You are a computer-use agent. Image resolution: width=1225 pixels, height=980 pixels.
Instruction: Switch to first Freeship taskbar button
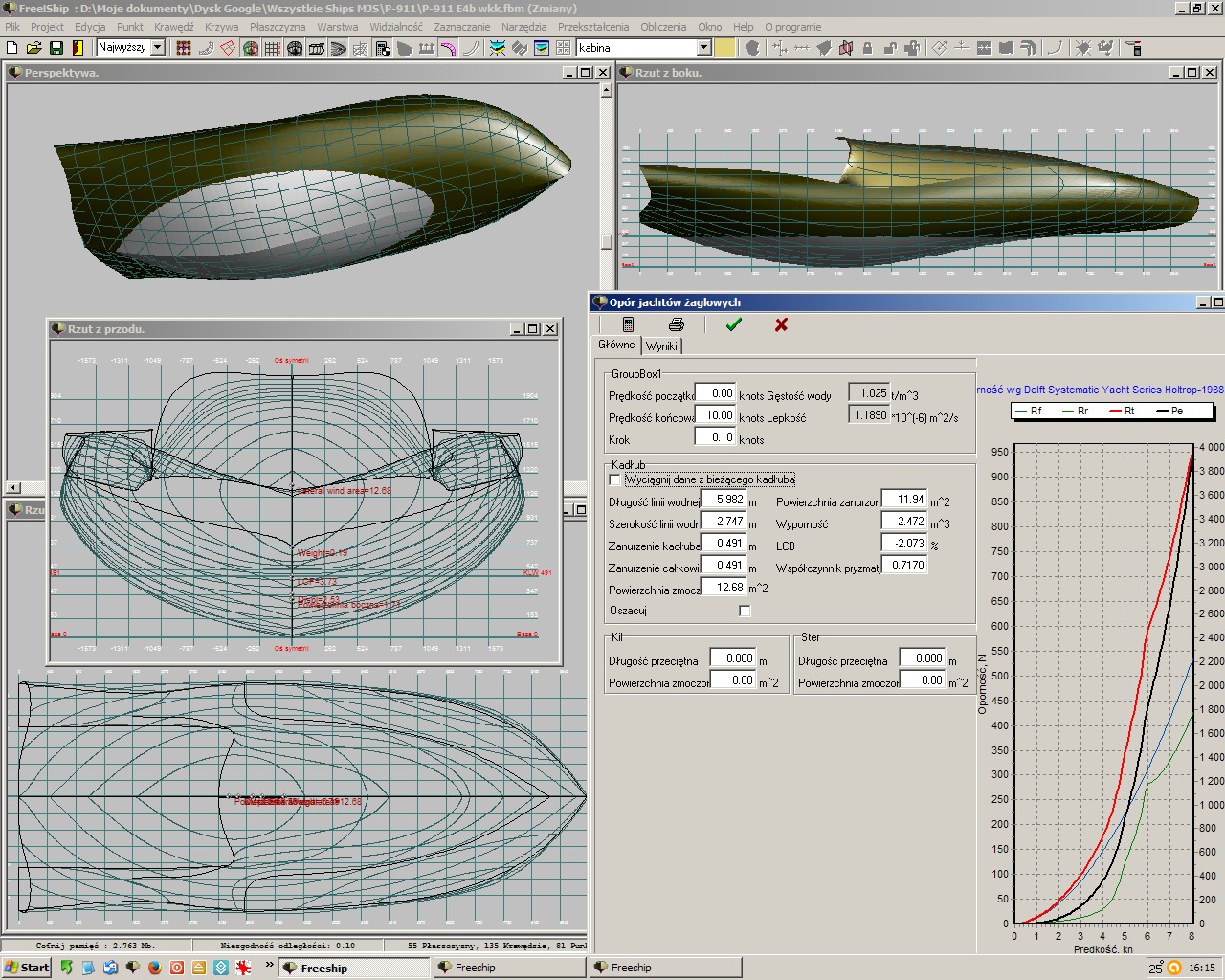[354, 968]
